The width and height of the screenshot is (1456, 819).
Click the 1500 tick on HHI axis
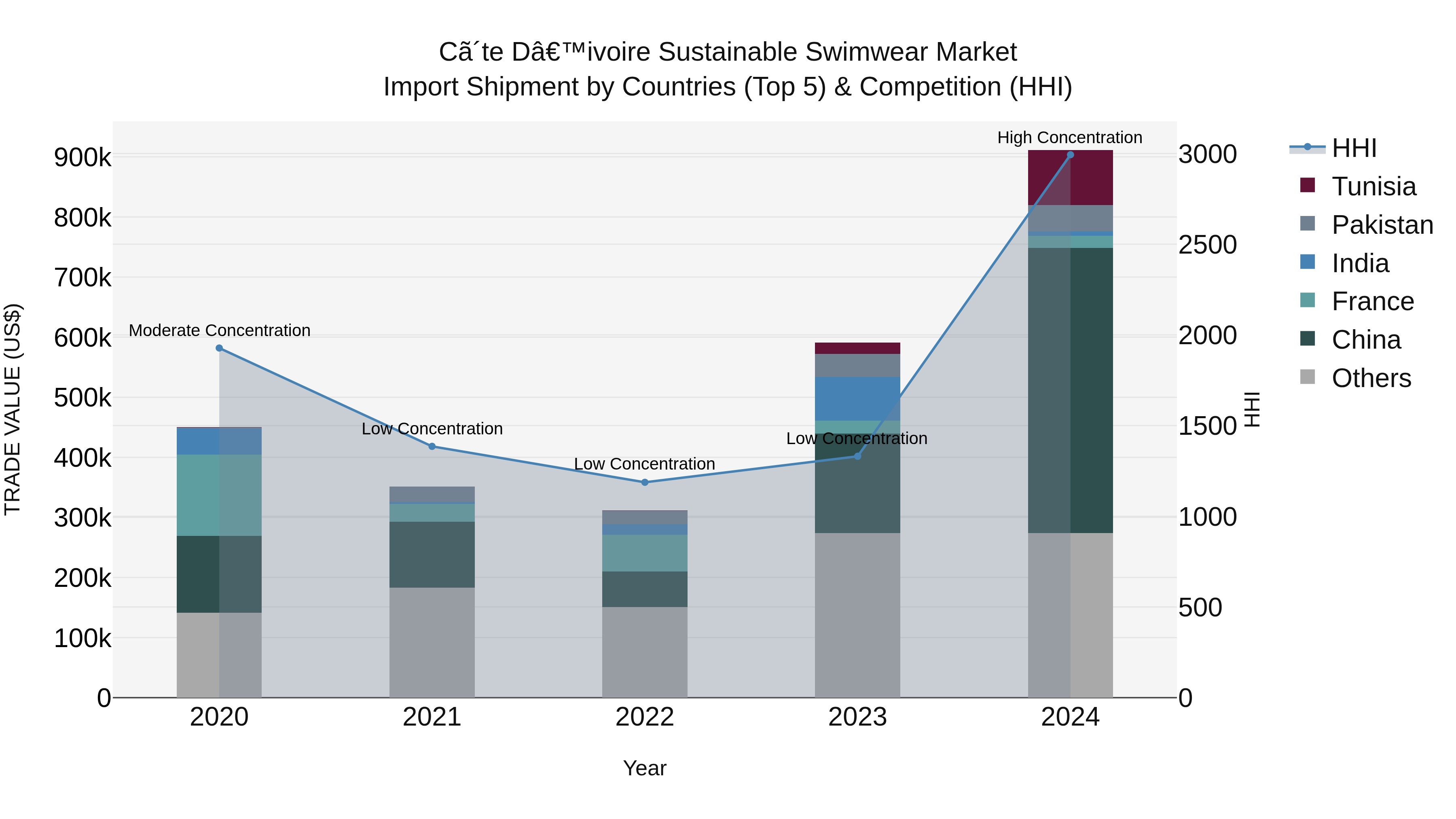1208,426
